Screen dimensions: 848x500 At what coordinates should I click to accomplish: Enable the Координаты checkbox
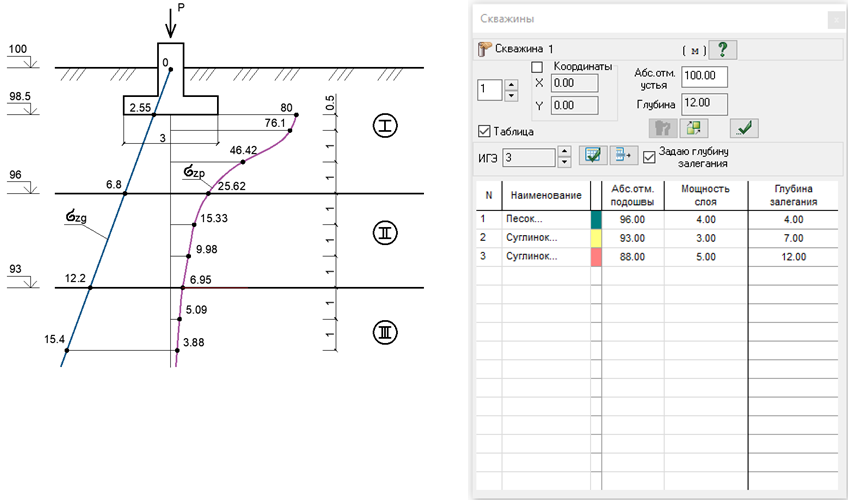click(536, 67)
